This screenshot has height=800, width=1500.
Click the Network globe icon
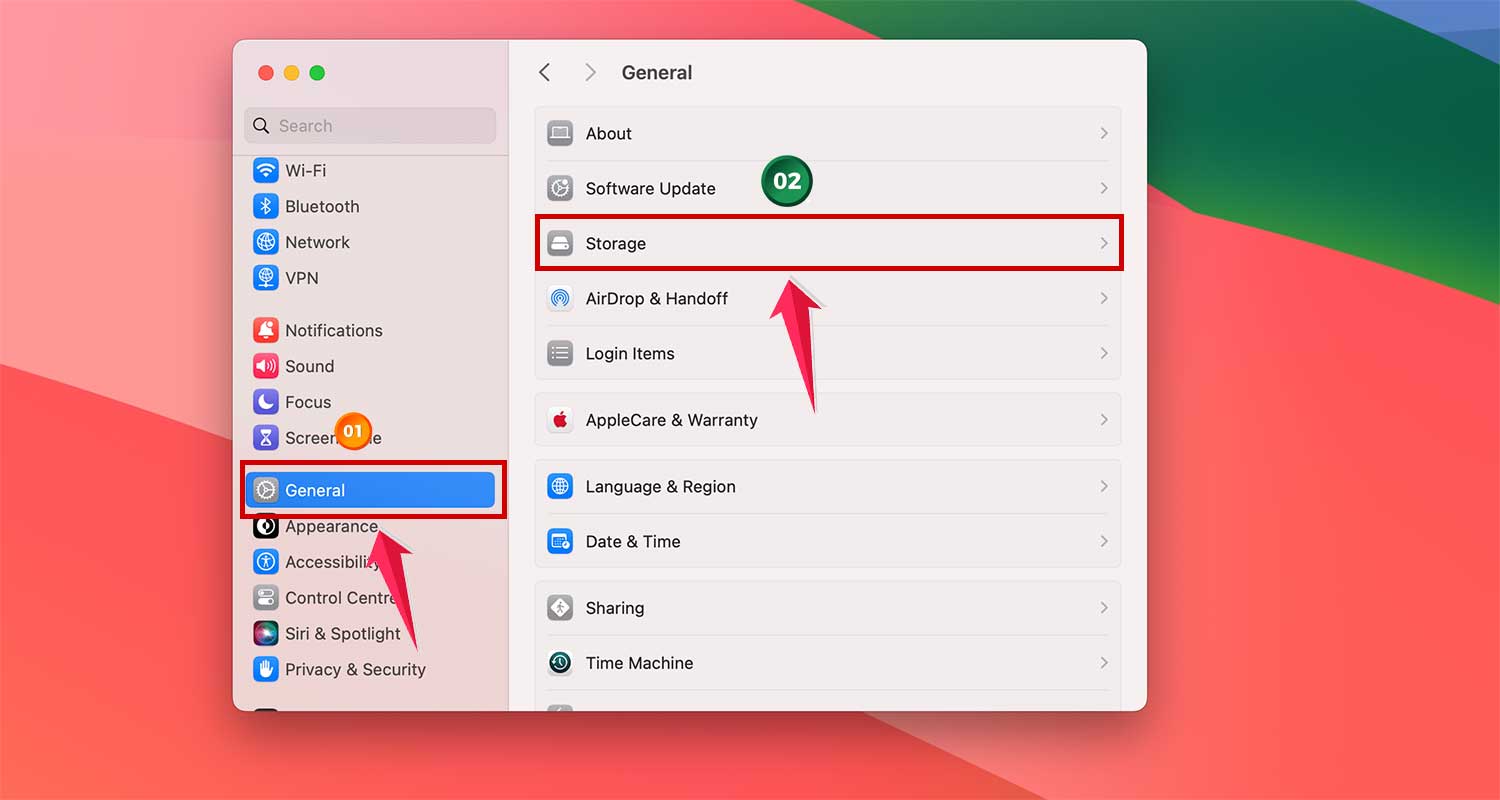click(265, 242)
